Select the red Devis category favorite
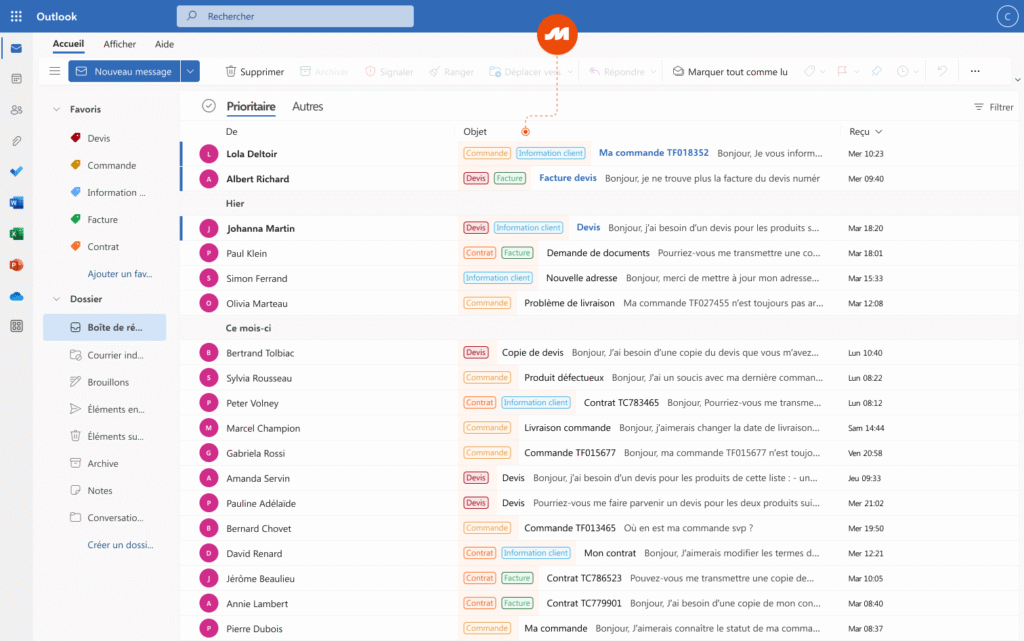 pyautogui.click(x=98, y=139)
